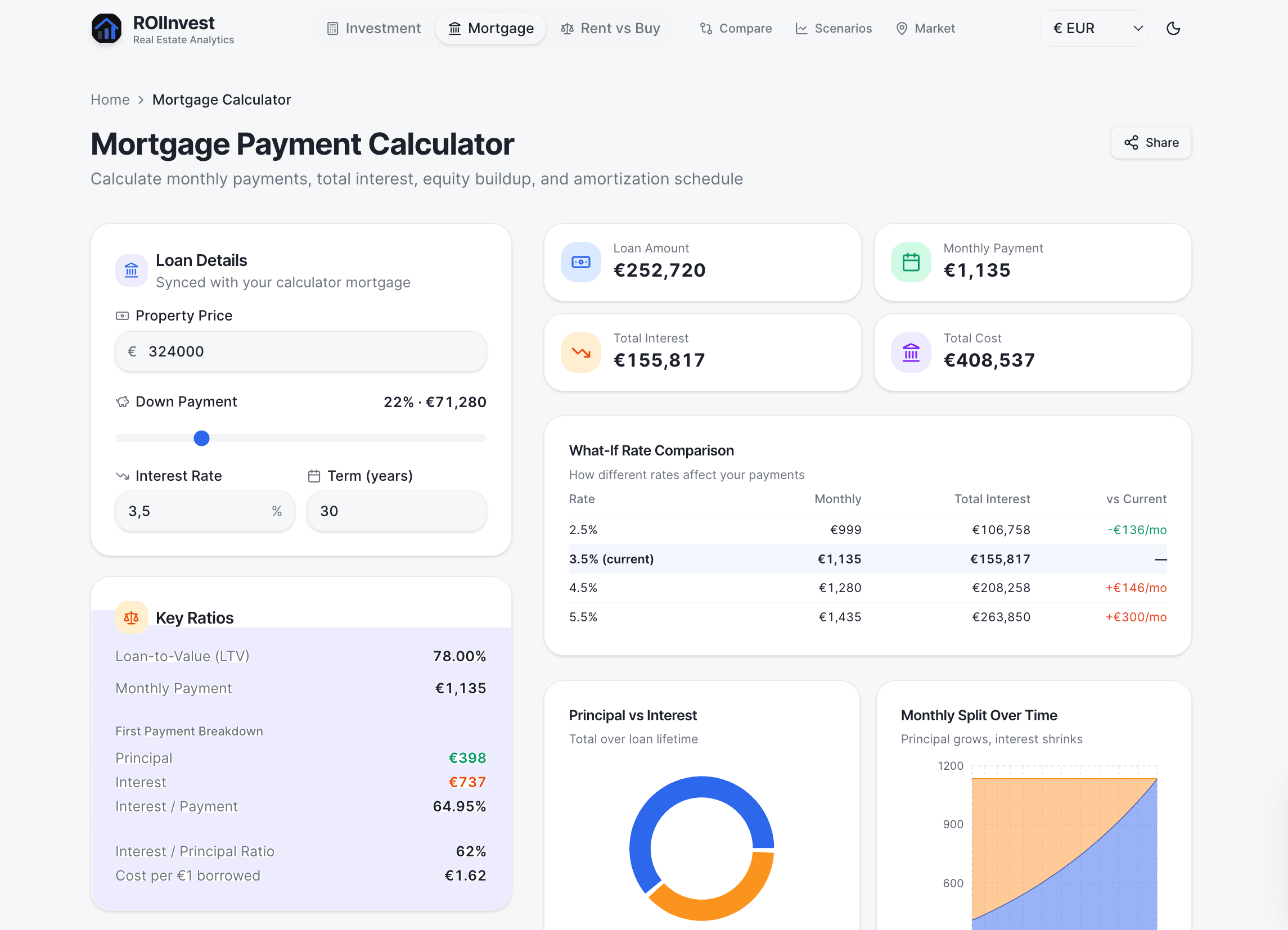Click the +€146/mo difference value
The image size is (1288, 930).
point(1136,588)
